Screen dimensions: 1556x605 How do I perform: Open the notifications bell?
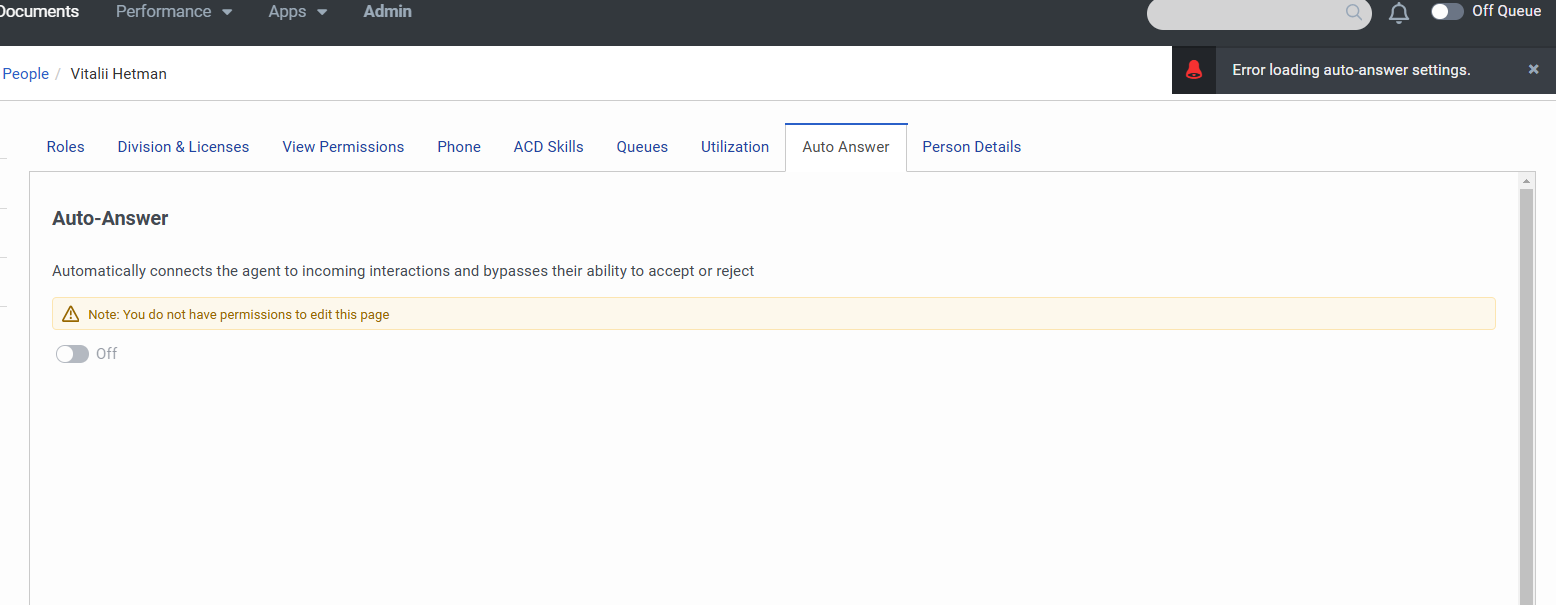1399,13
